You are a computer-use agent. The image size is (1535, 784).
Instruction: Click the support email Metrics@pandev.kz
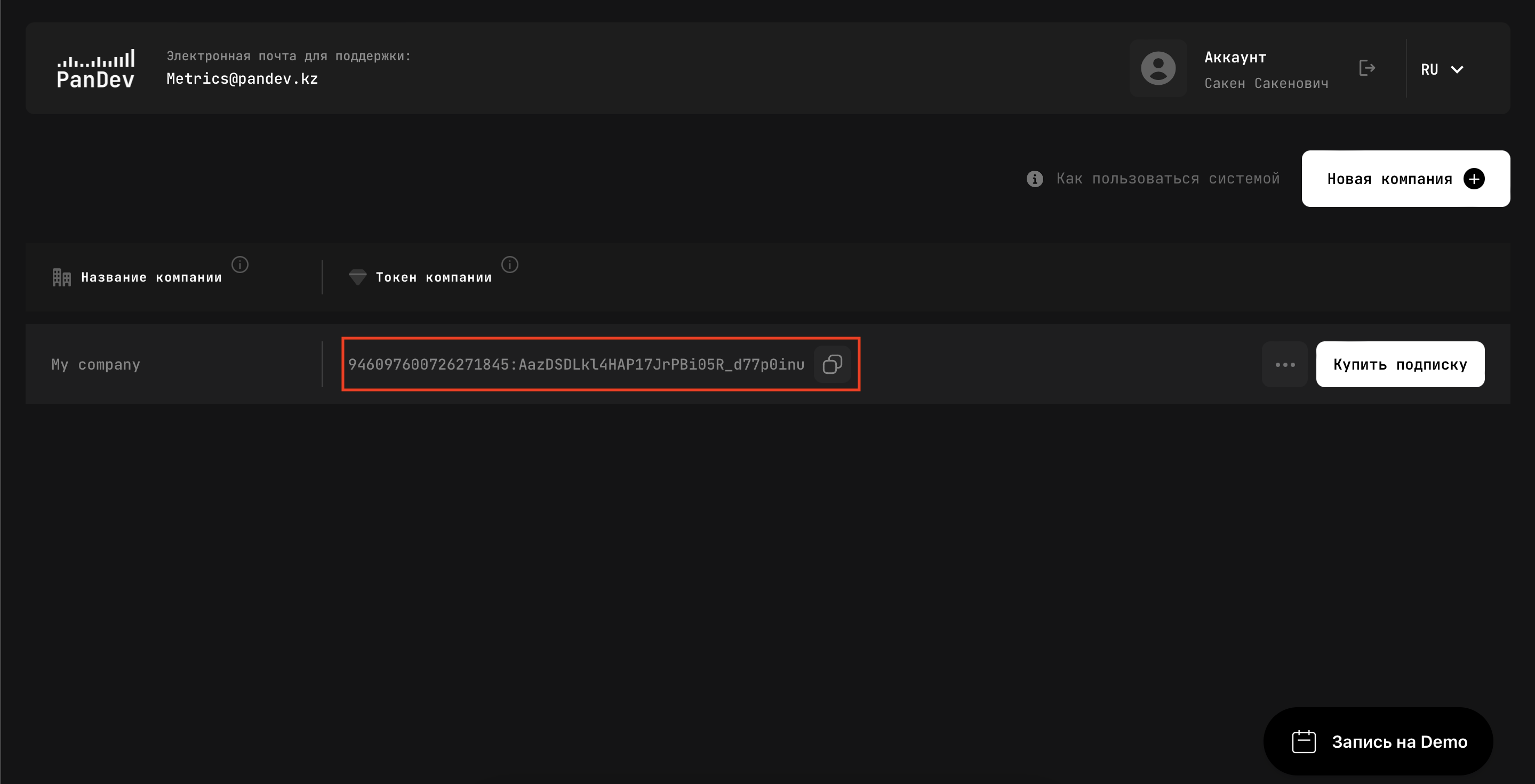(241, 77)
